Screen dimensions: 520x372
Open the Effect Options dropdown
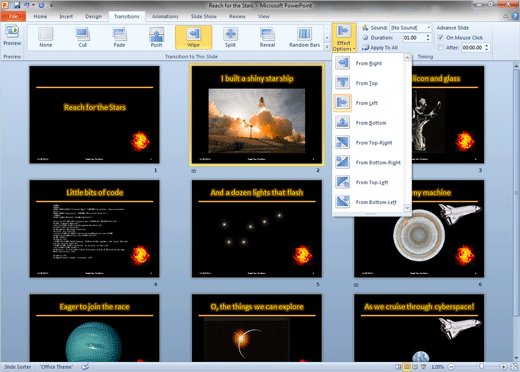[344, 37]
